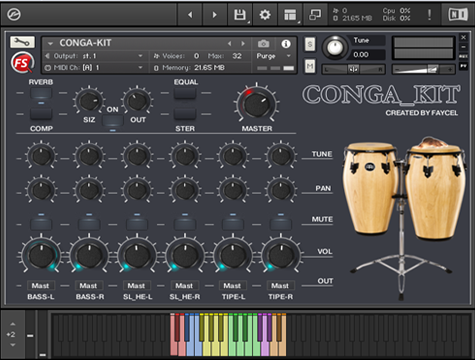This screenshot has height=360, width=475.
Task: Open the Purge dropdown menu
Action: click(273, 56)
